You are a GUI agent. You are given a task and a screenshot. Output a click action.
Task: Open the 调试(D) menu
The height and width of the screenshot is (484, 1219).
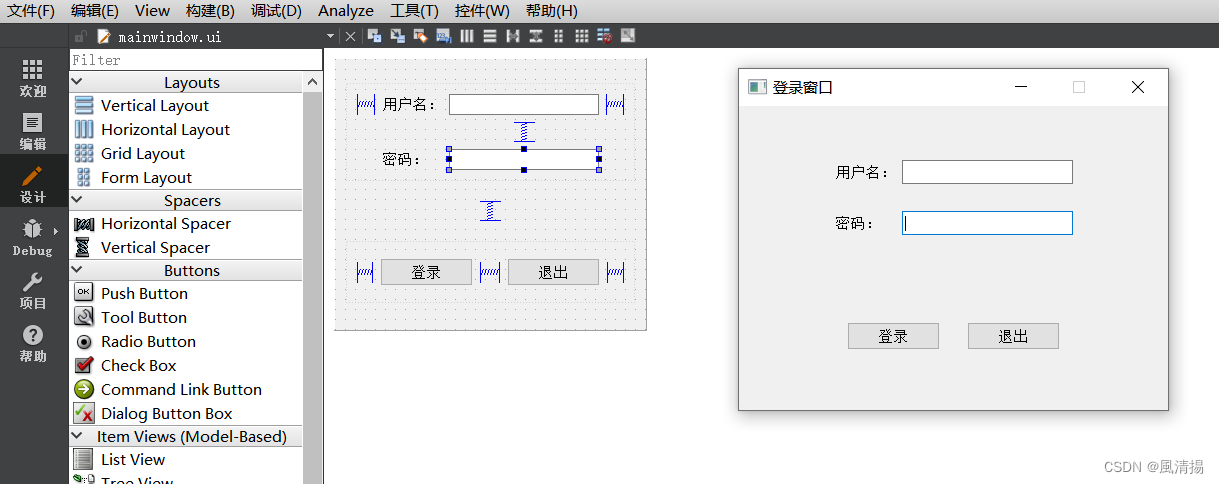pos(276,11)
